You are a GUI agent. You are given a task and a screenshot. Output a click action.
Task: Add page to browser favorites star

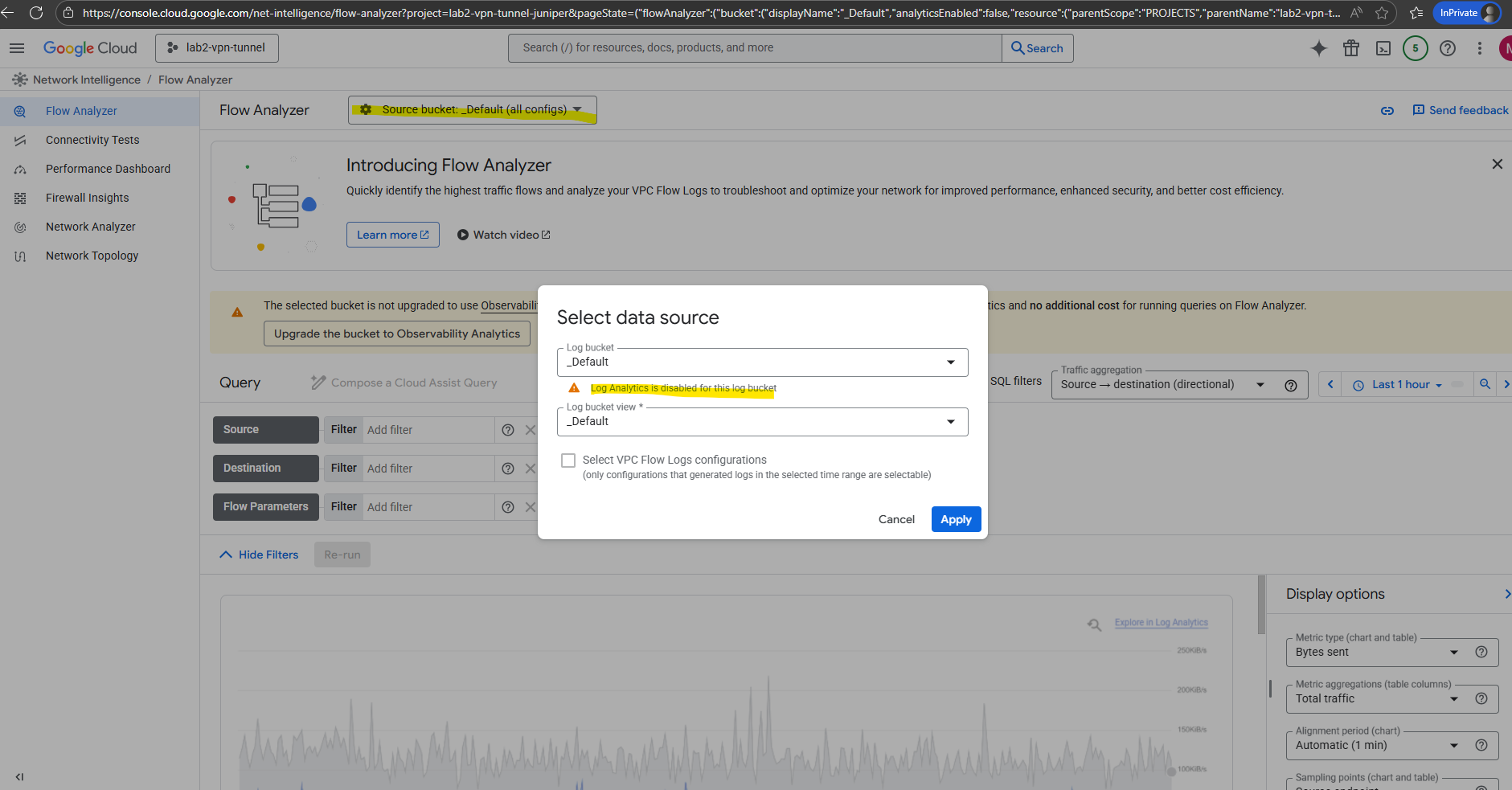tap(1382, 13)
